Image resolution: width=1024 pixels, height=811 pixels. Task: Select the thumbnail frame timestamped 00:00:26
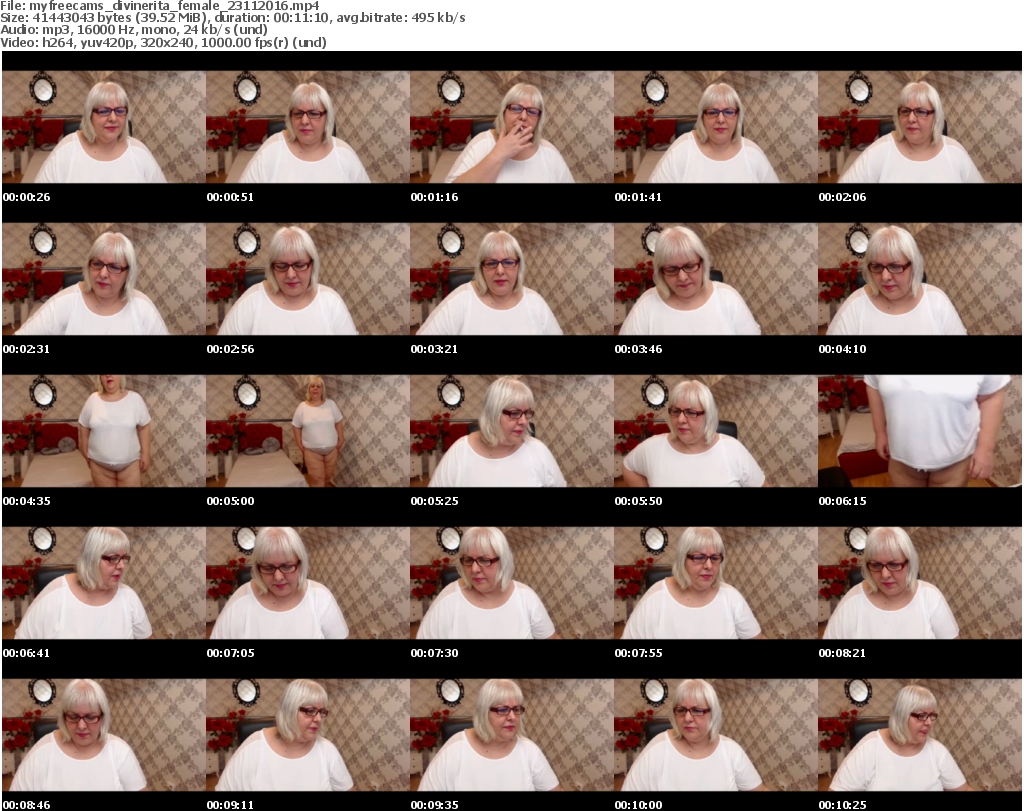click(x=104, y=127)
